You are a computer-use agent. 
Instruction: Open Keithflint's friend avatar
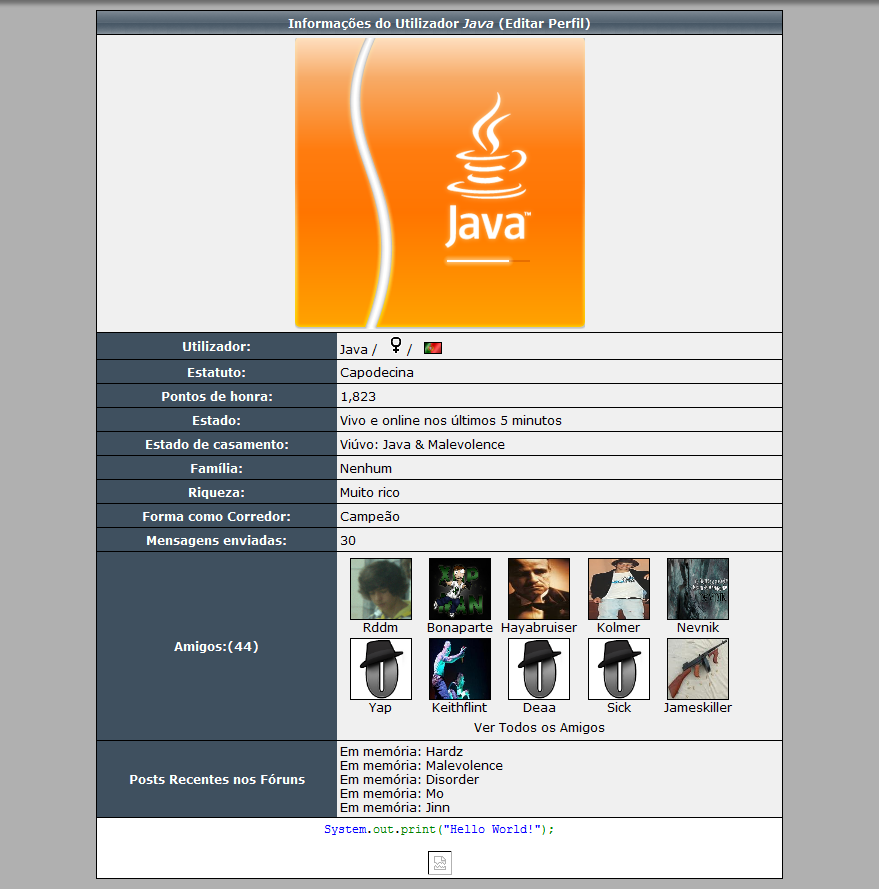pyautogui.click(x=460, y=669)
